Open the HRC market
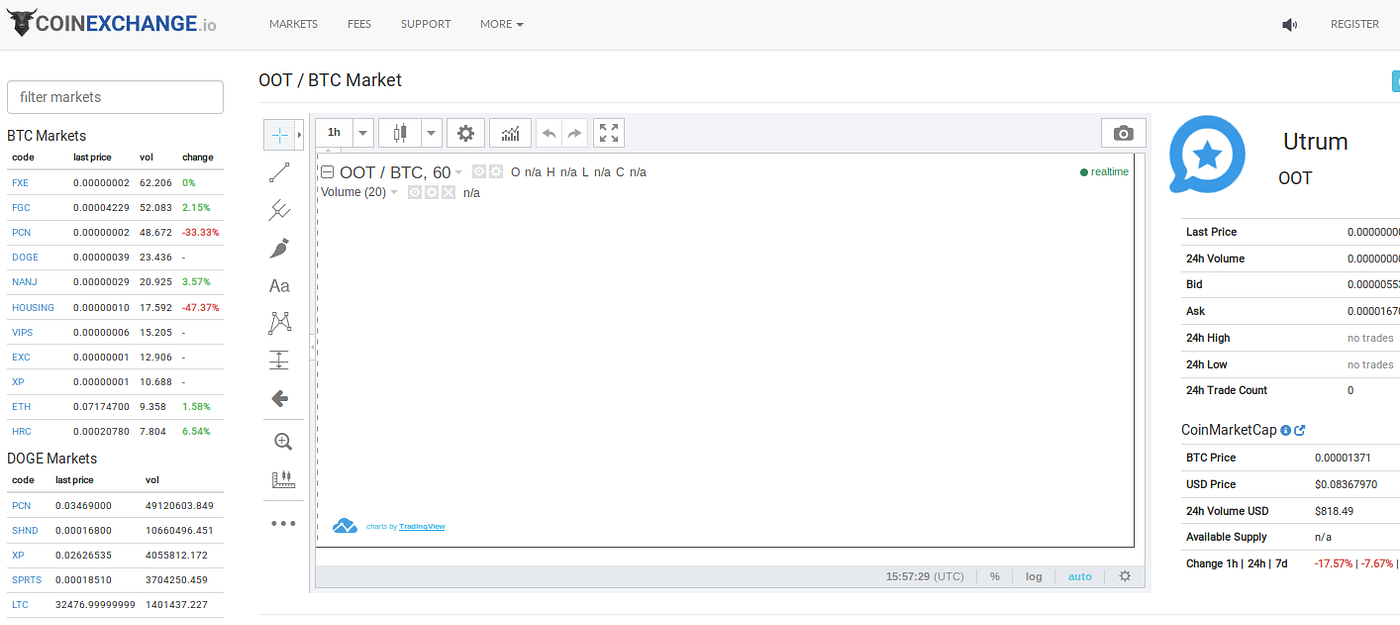This screenshot has width=1400, height=625. click(21, 431)
